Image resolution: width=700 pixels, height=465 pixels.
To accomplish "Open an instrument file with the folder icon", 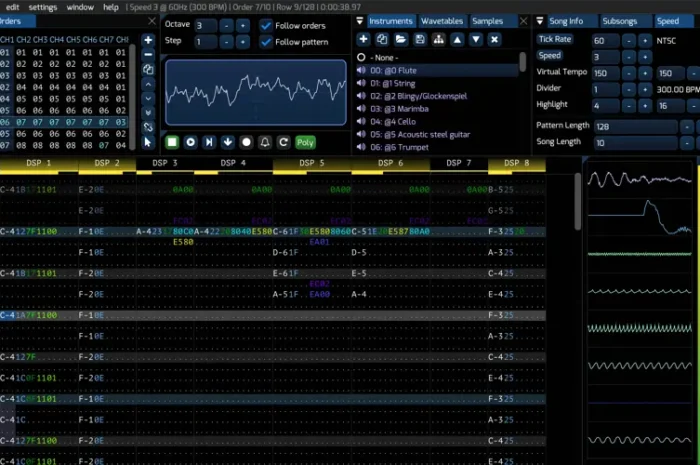I will (401, 39).
